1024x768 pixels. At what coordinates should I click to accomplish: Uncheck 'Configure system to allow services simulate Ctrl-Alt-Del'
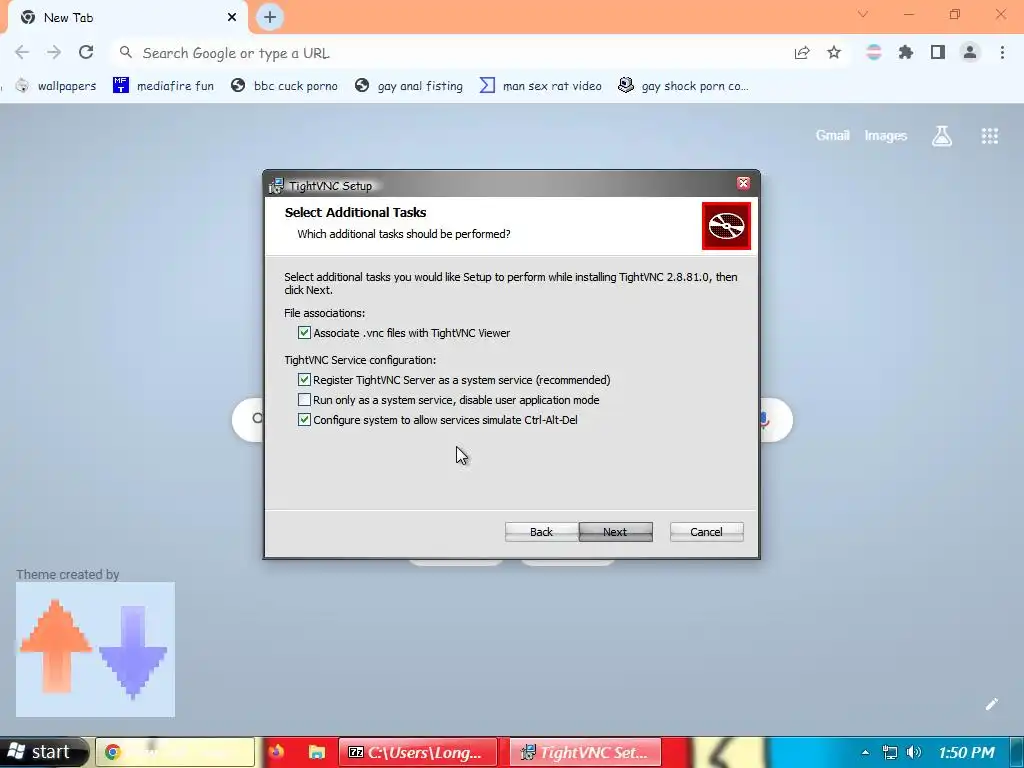(304, 419)
